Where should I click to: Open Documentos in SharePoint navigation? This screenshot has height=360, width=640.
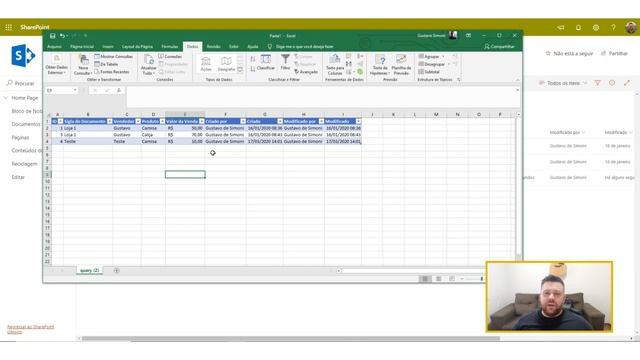26,124
